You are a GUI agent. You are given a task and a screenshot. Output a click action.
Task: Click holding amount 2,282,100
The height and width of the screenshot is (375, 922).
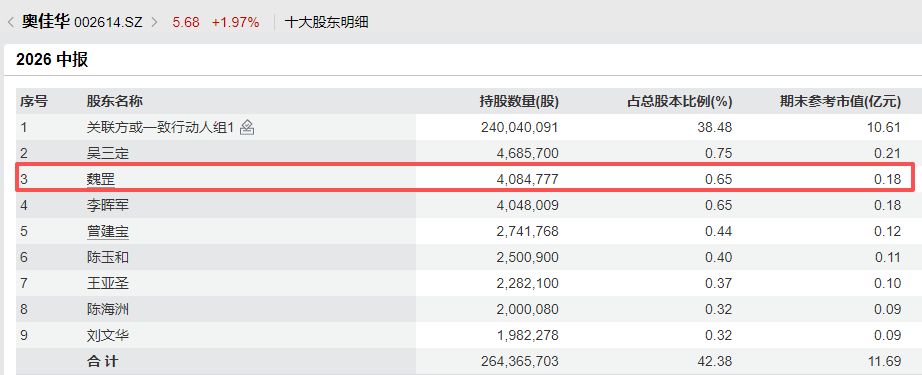[x=527, y=283]
